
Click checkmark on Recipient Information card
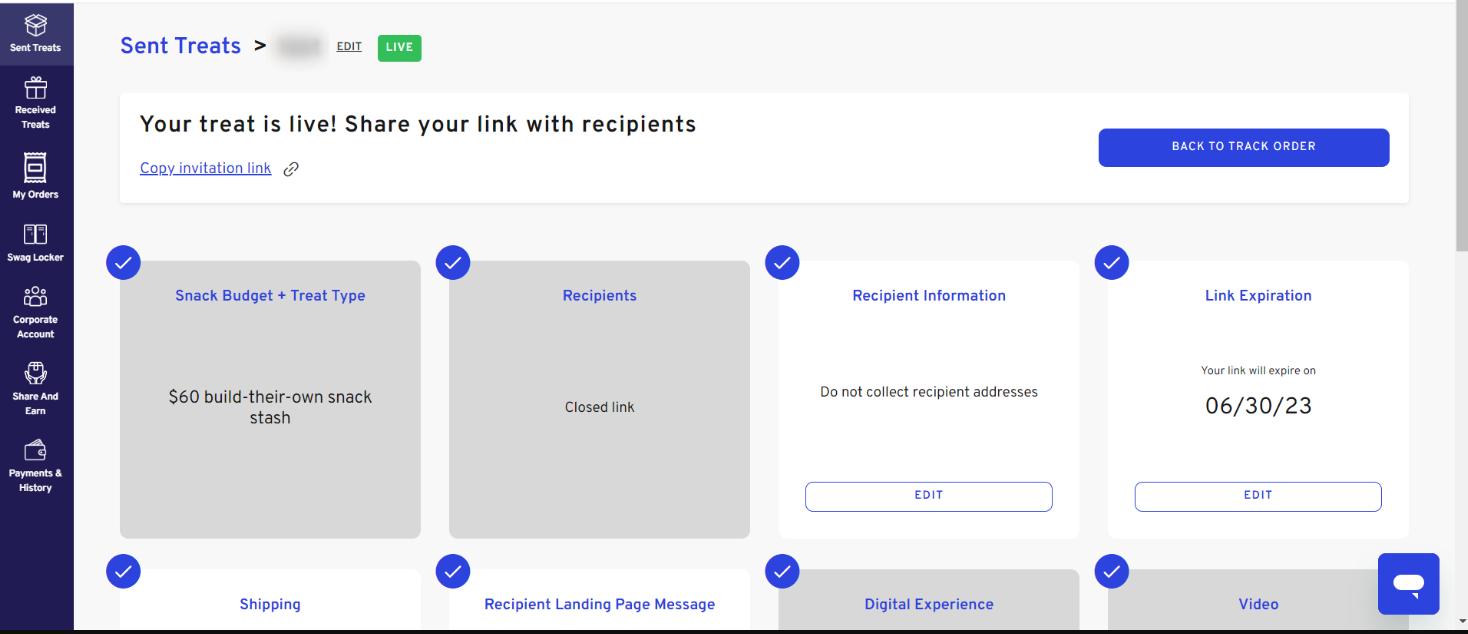pyautogui.click(x=782, y=263)
